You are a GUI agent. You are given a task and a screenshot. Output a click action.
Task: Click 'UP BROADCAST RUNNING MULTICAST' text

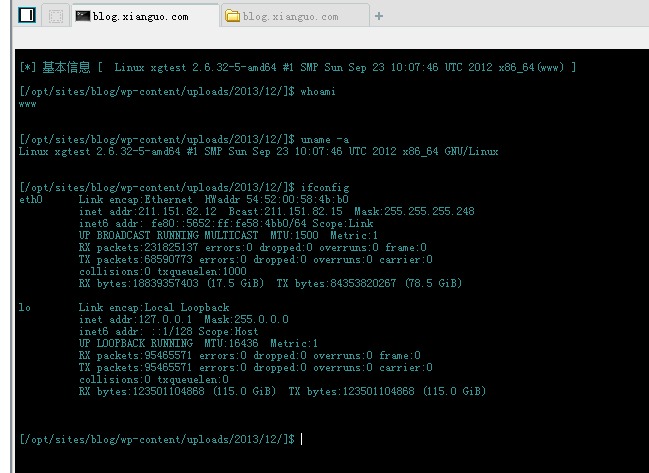click(x=168, y=235)
